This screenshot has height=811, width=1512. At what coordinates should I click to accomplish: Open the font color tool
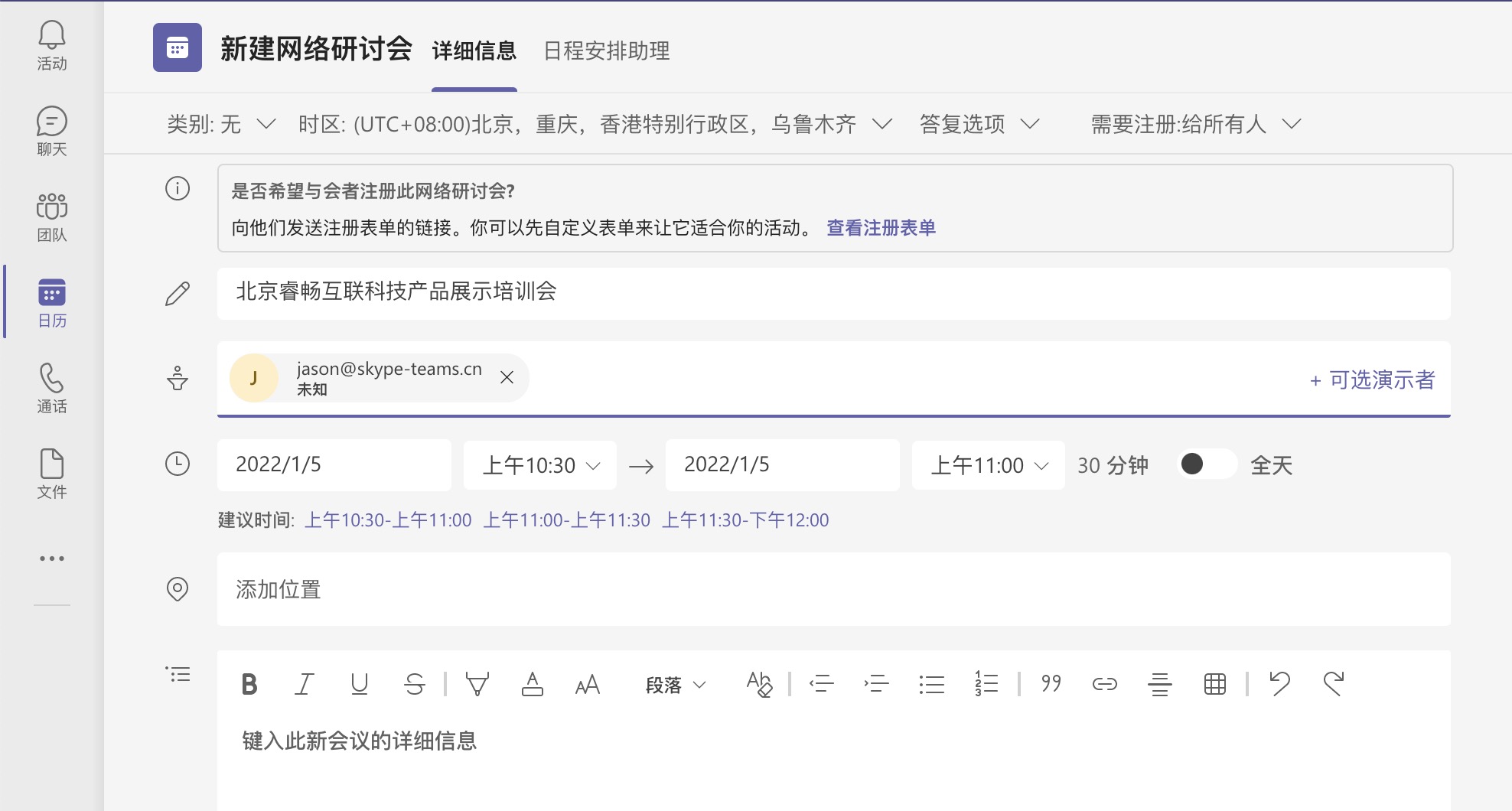point(533,684)
